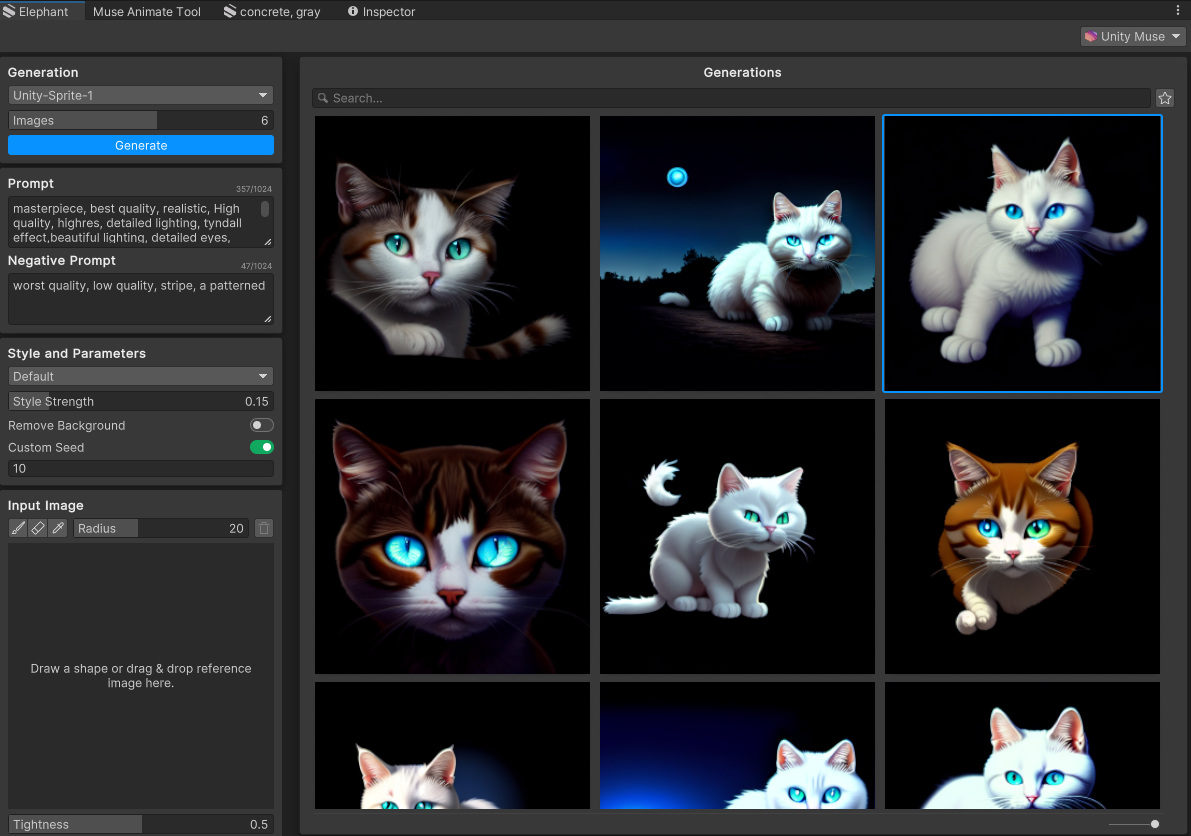The image size is (1191, 836).
Task: Click the Generations search field
Action: 731,98
